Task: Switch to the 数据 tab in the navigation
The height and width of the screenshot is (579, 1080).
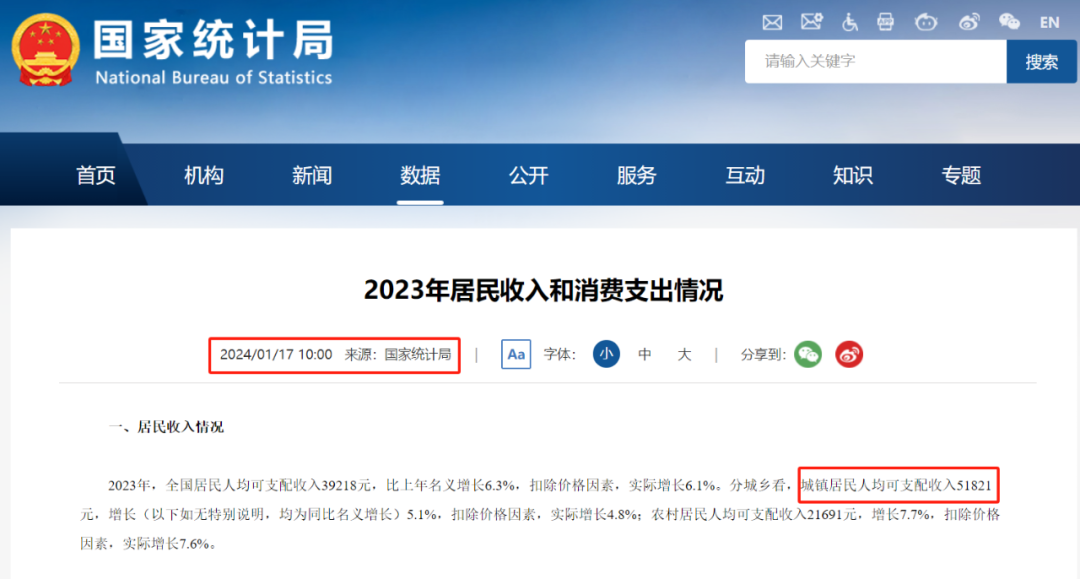Action: coord(420,174)
